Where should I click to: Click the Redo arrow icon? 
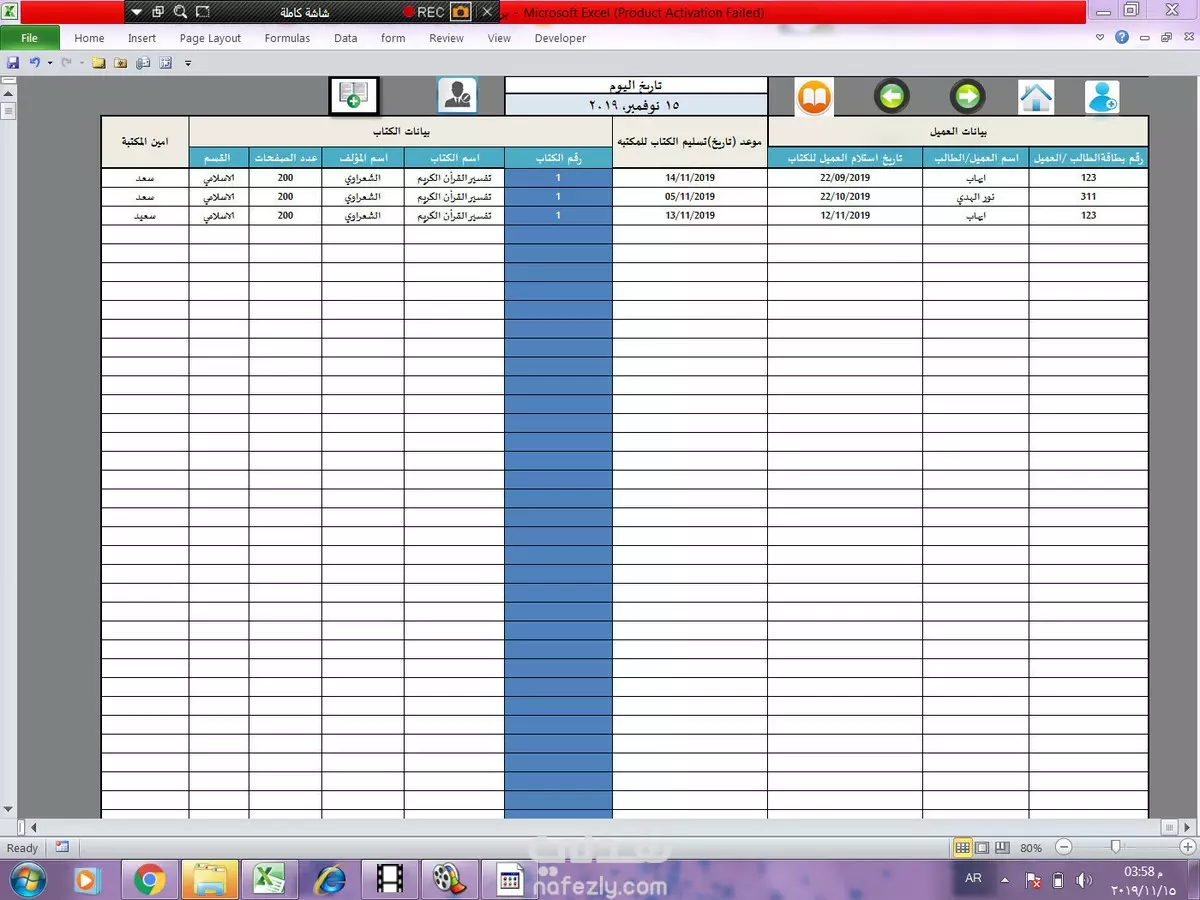(66, 63)
